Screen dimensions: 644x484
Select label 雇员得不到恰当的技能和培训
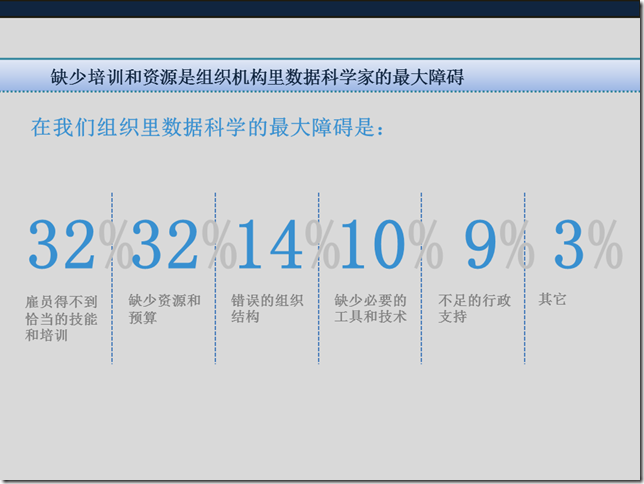61,318
